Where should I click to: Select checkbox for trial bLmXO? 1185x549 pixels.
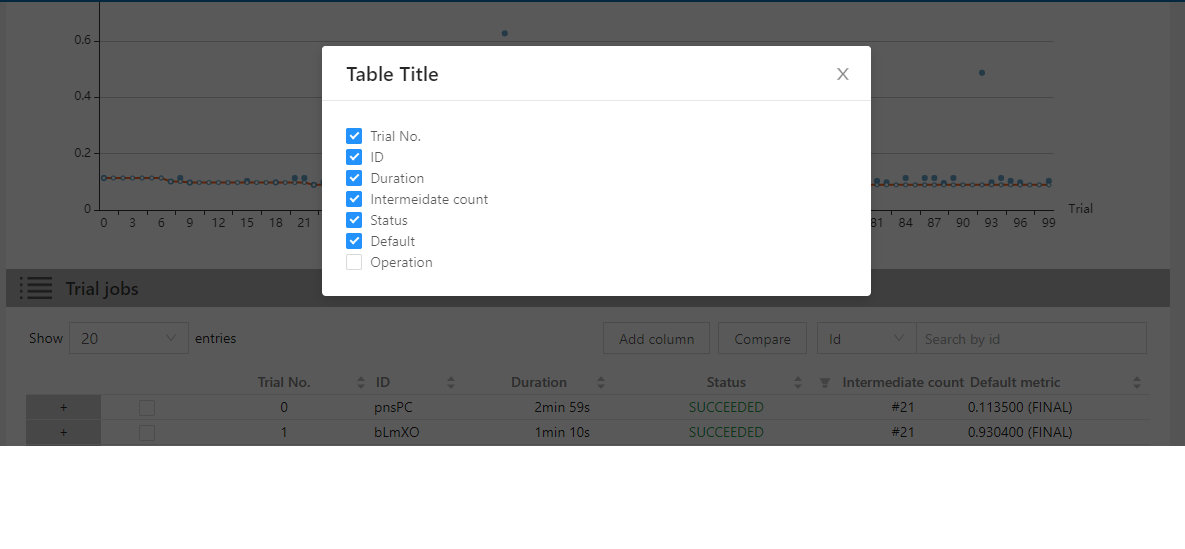click(x=147, y=433)
